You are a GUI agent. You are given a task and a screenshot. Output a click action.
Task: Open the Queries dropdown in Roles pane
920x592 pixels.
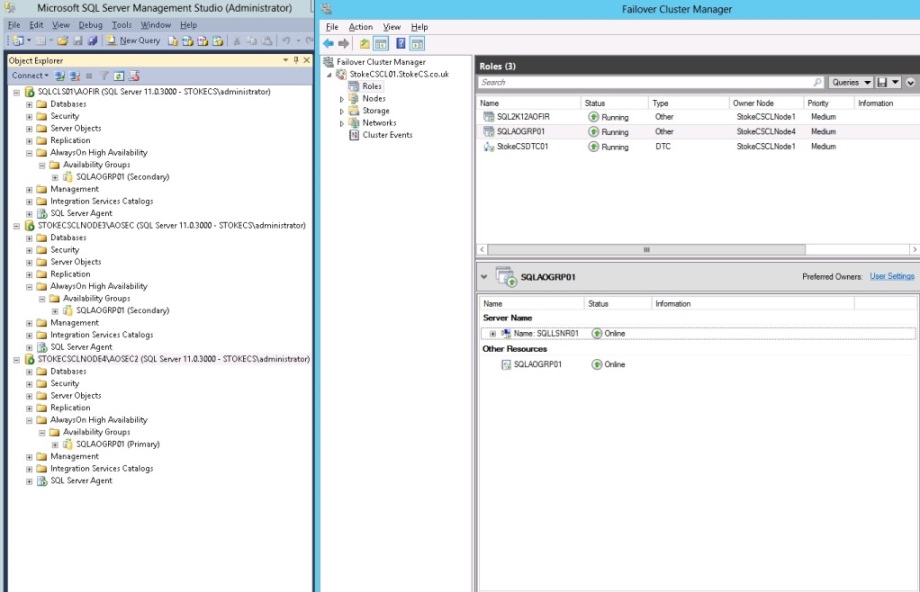(850, 83)
